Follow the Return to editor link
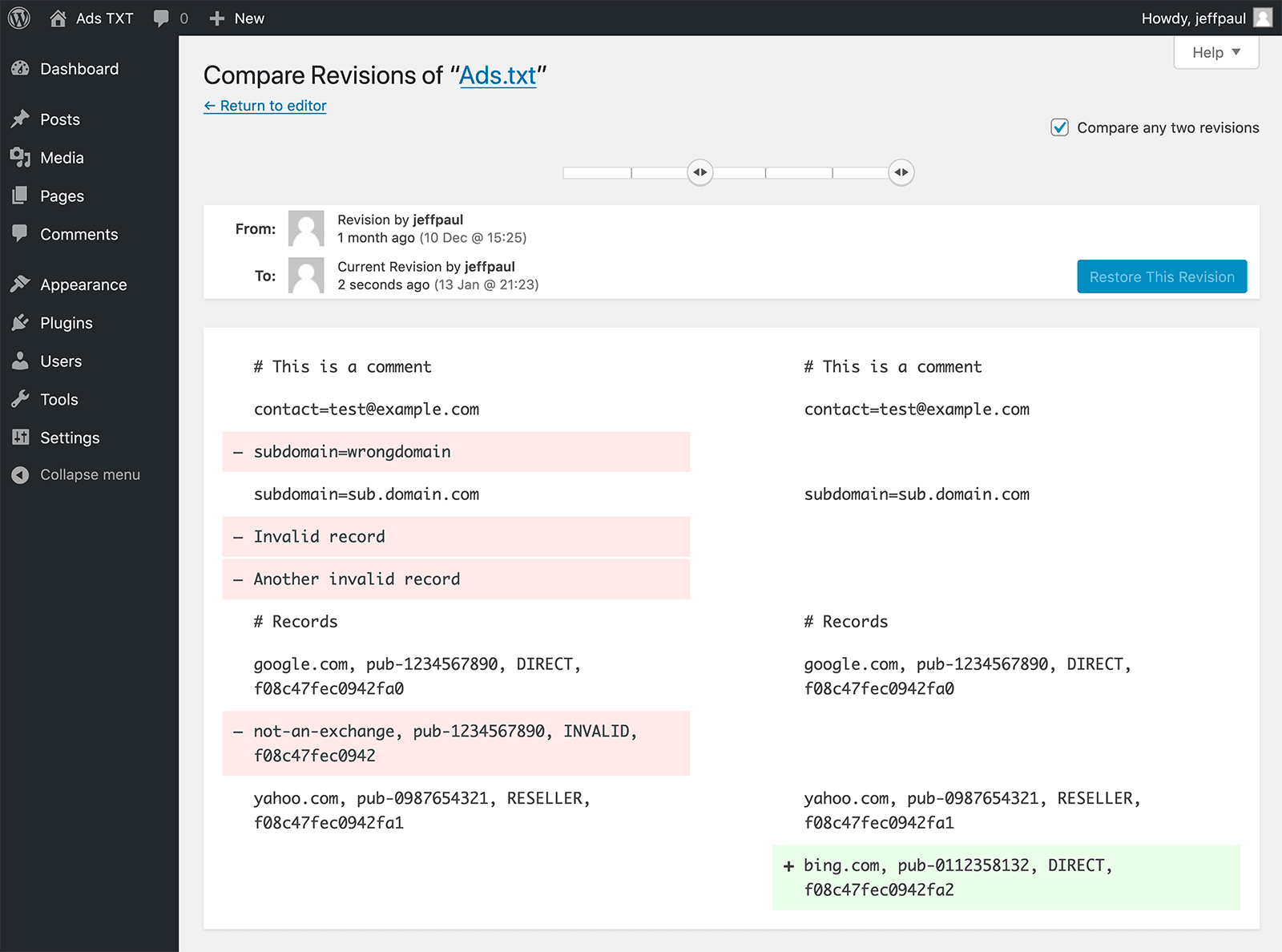This screenshot has height=952, width=1282. click(265, 106)
